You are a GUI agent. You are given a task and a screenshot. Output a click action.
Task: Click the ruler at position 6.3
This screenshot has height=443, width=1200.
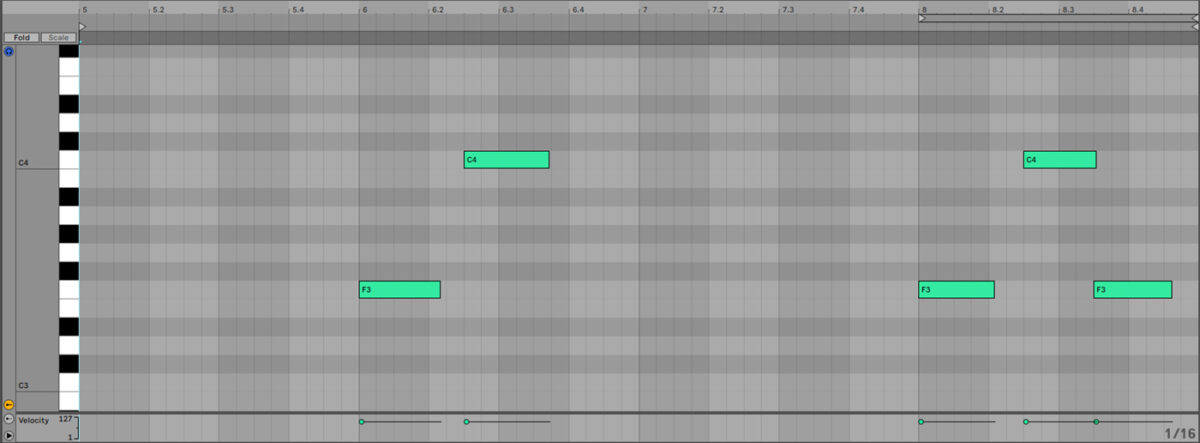point(509,10)
